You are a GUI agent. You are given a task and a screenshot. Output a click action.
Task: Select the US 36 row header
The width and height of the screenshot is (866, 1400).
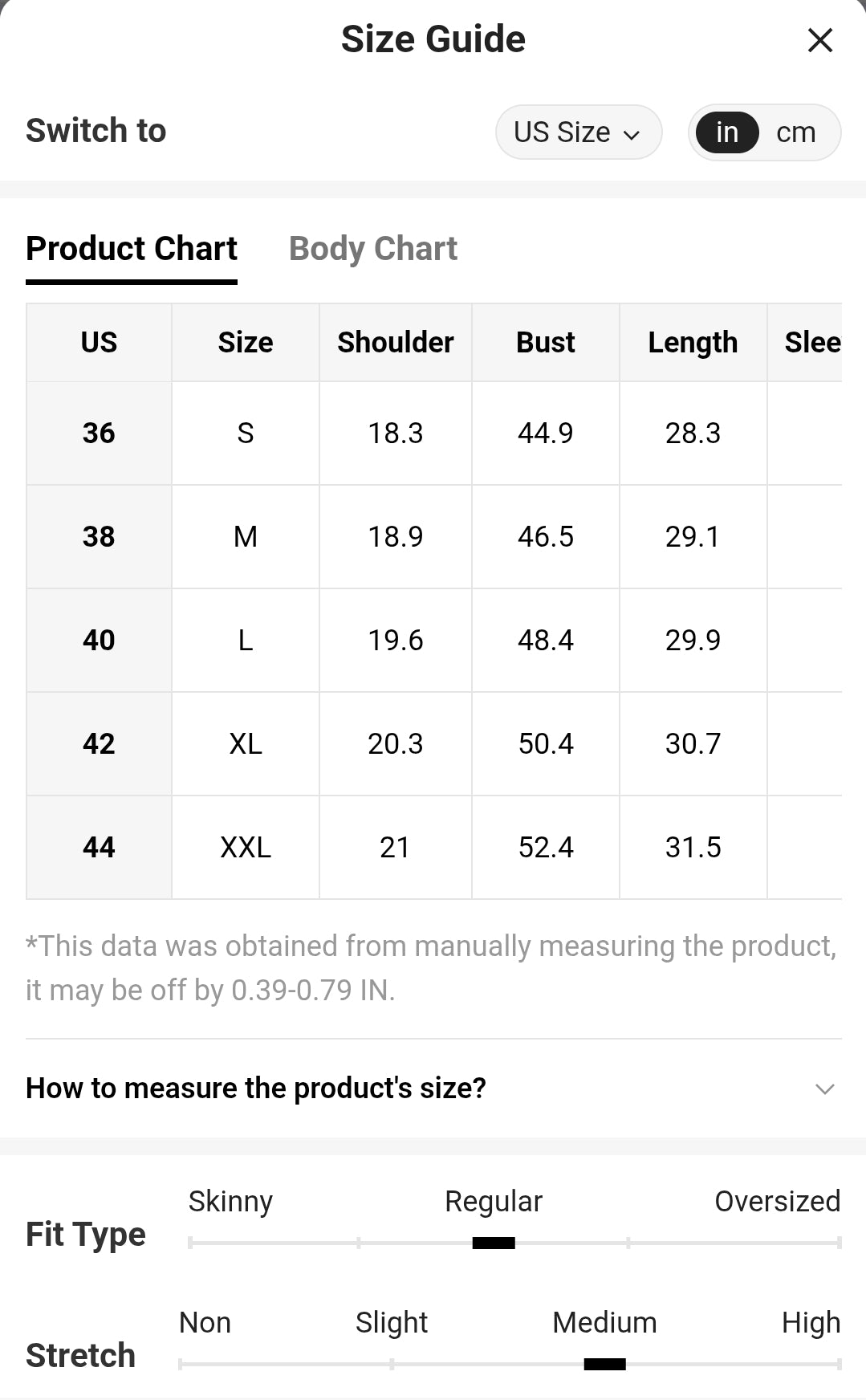coord(99,433)
